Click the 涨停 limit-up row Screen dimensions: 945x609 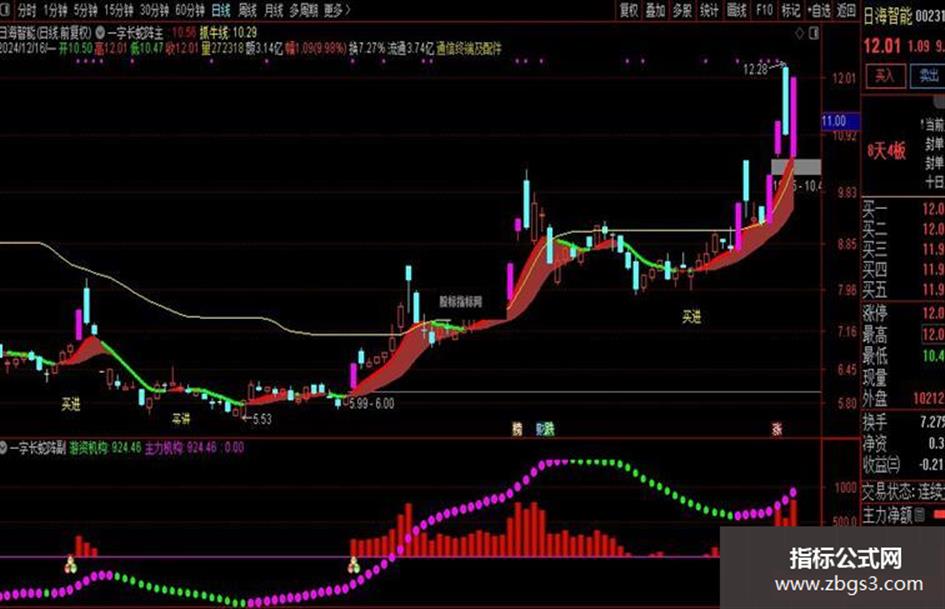903,314
